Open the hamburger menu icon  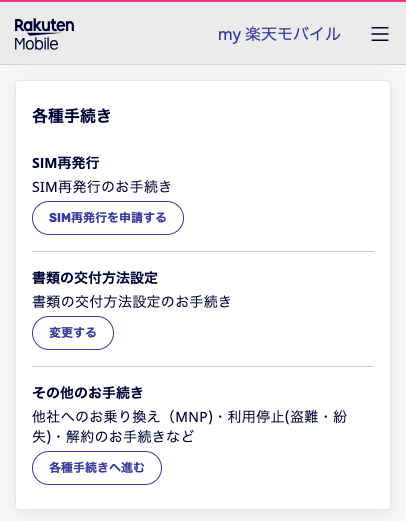380,34
